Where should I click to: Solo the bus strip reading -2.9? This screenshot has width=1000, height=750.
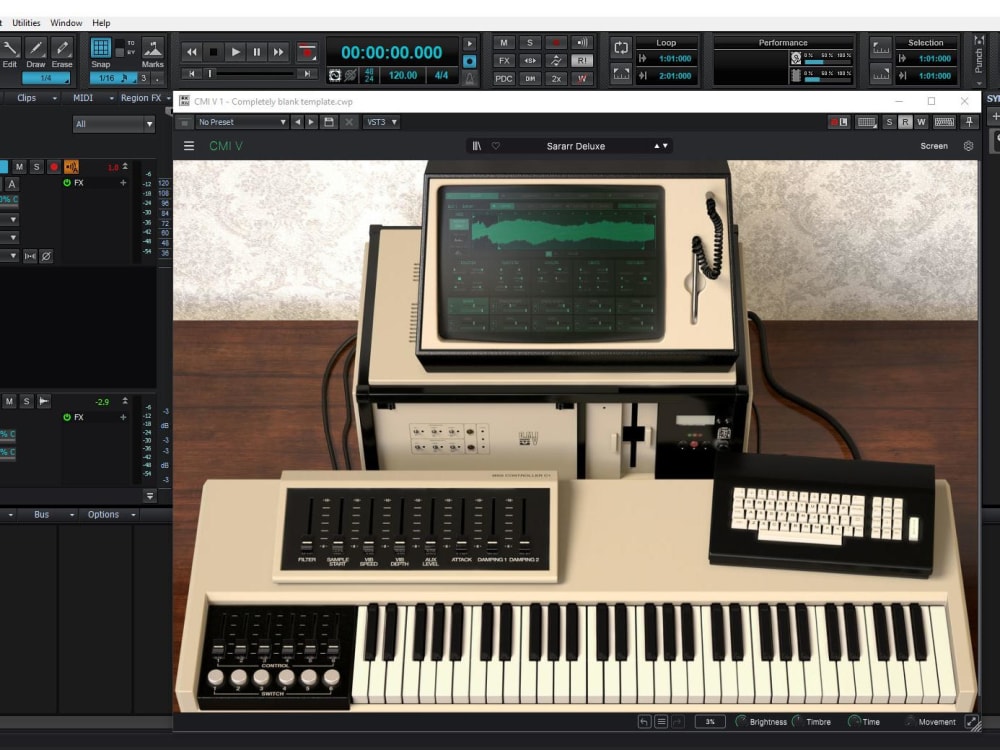(x=26, y=401)
